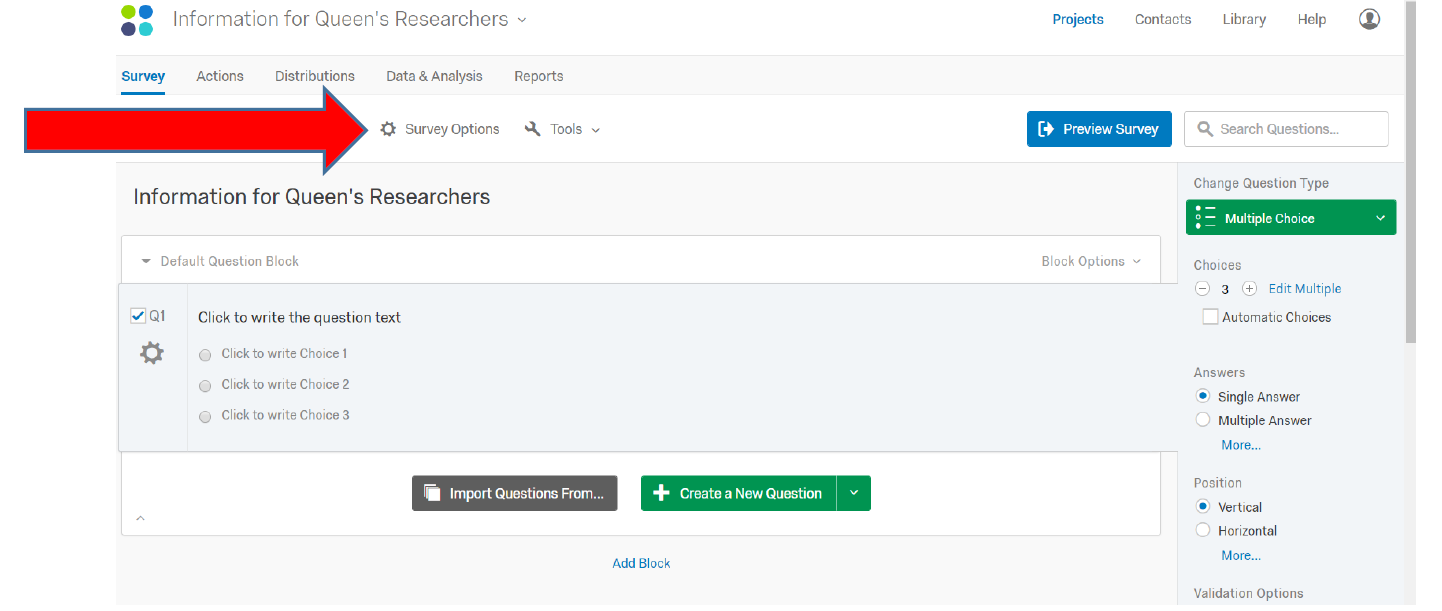1442x611 pixels.
Task: Open the user account profile icon
Action: point(1369,19)
